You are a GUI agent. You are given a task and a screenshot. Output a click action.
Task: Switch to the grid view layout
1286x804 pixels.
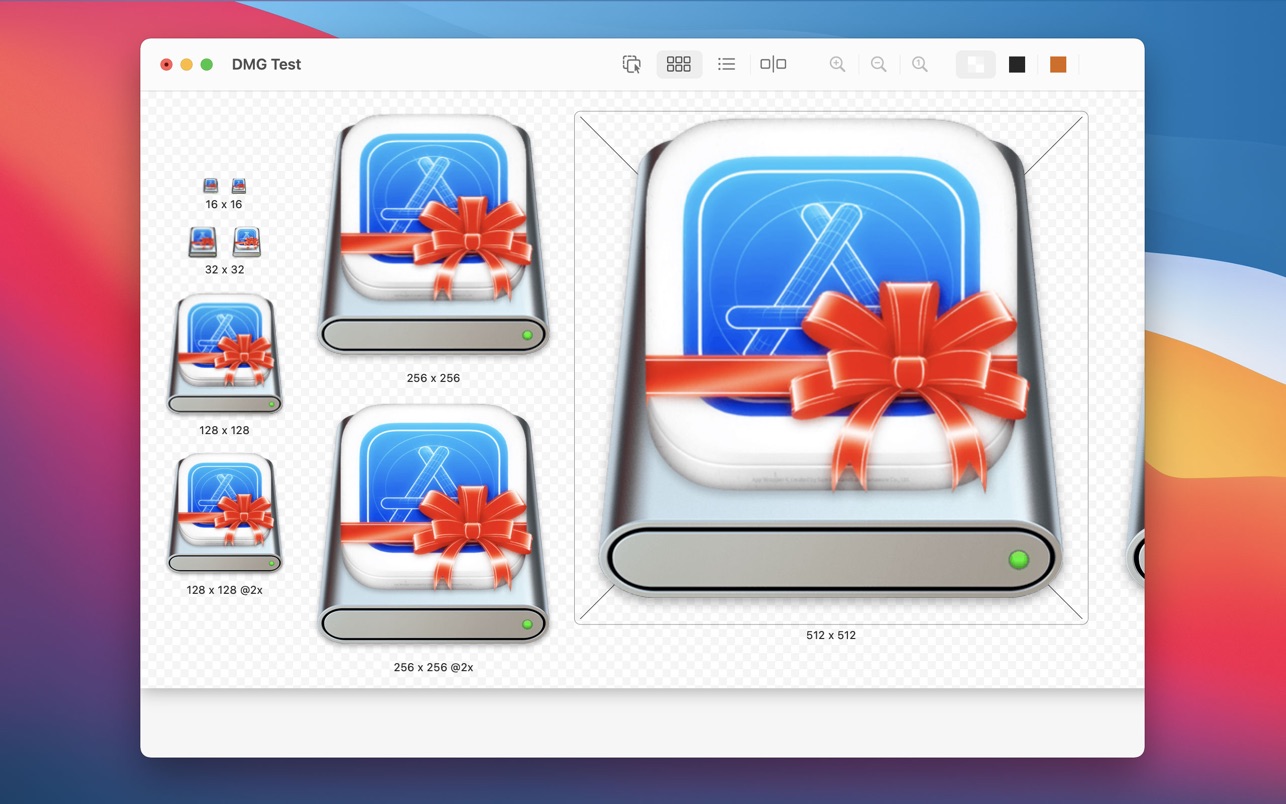[678, 64]
